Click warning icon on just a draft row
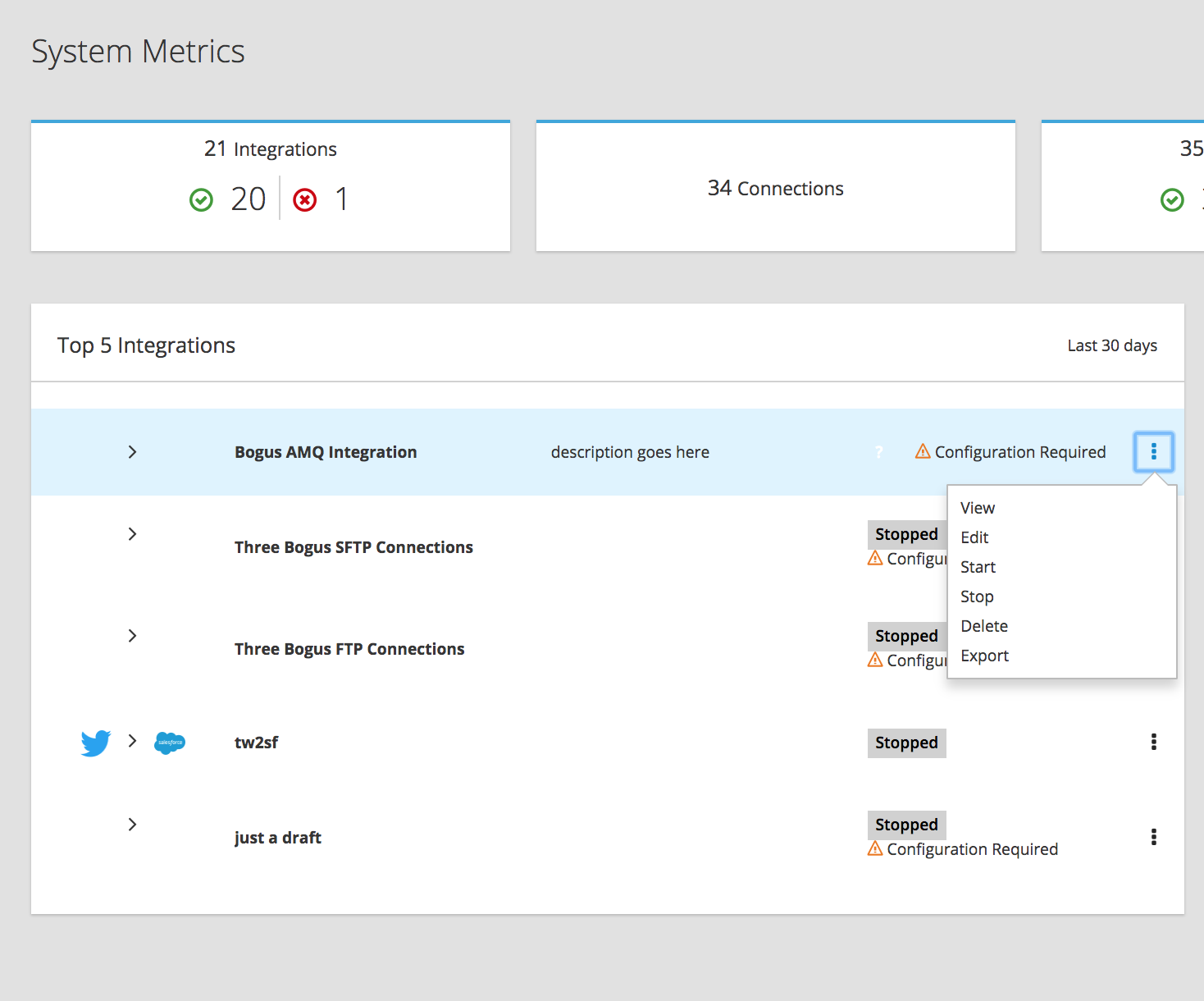The height and width of the screenshot is (1001, 1204). [x=875, y=848]
